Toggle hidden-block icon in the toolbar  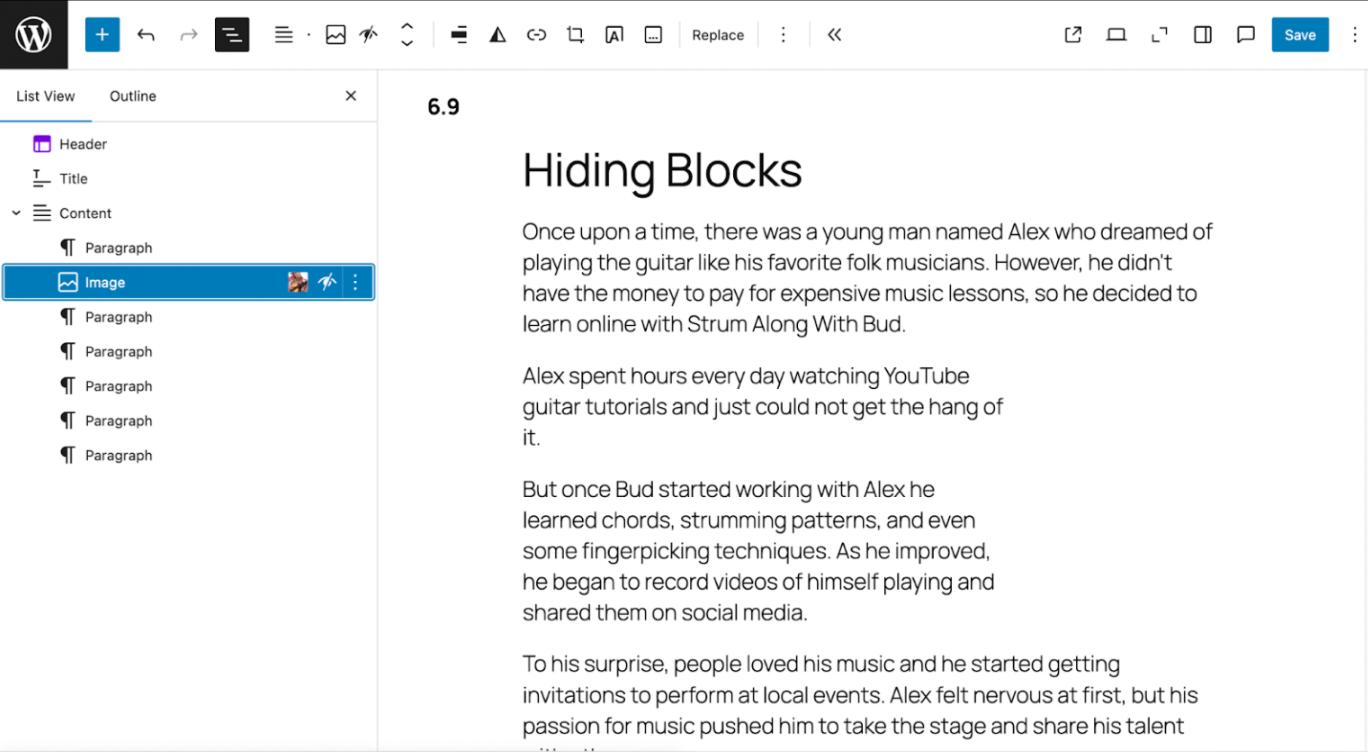pyautogui.click(x=368, y=35)
